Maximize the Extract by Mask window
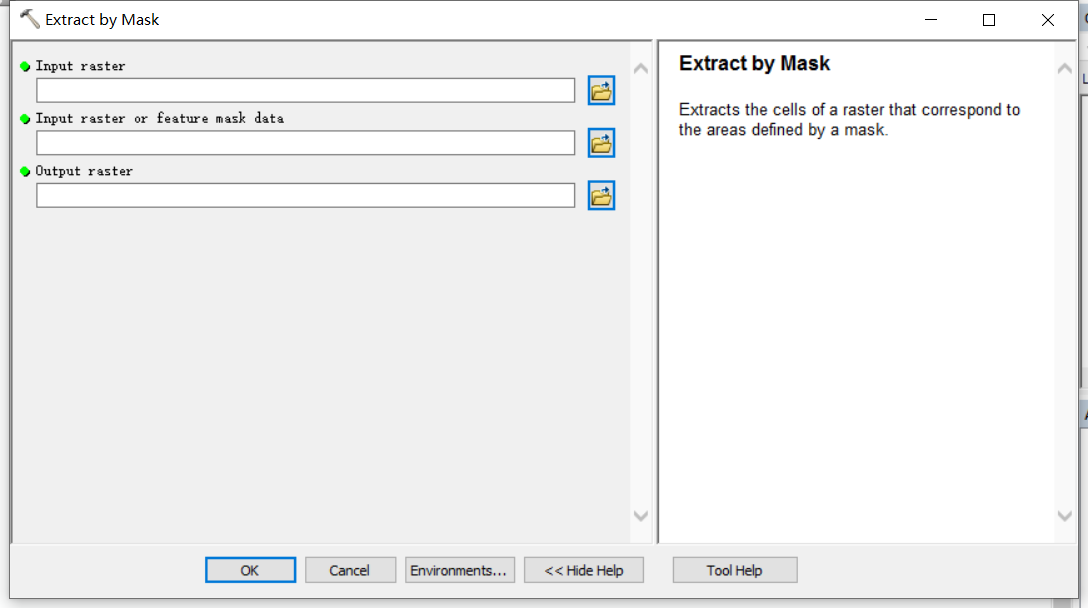This screenshot has width=1088, height=608. coord(989,19)
